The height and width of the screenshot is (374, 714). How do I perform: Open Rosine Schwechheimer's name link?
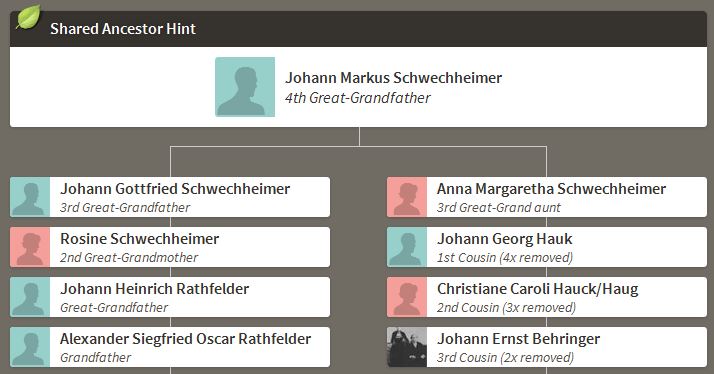coord(139,239)
